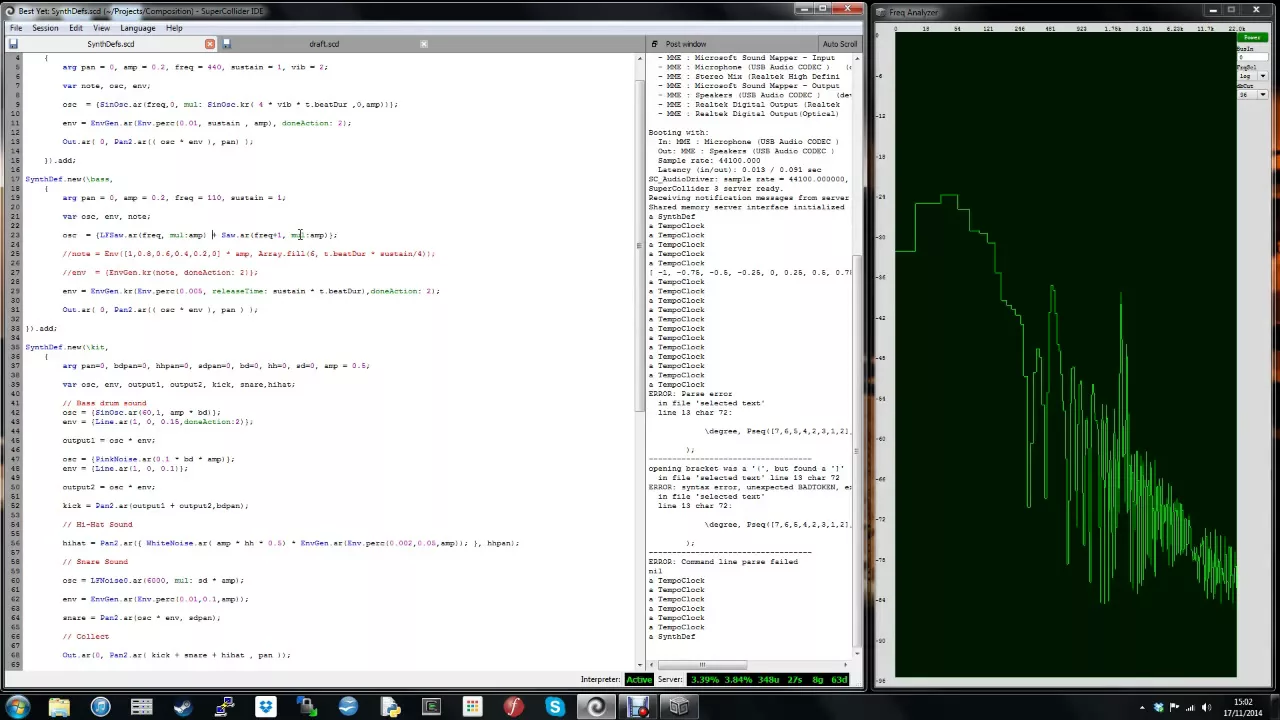
Task: Open the network connection taskbar icon
Action: 224,707
